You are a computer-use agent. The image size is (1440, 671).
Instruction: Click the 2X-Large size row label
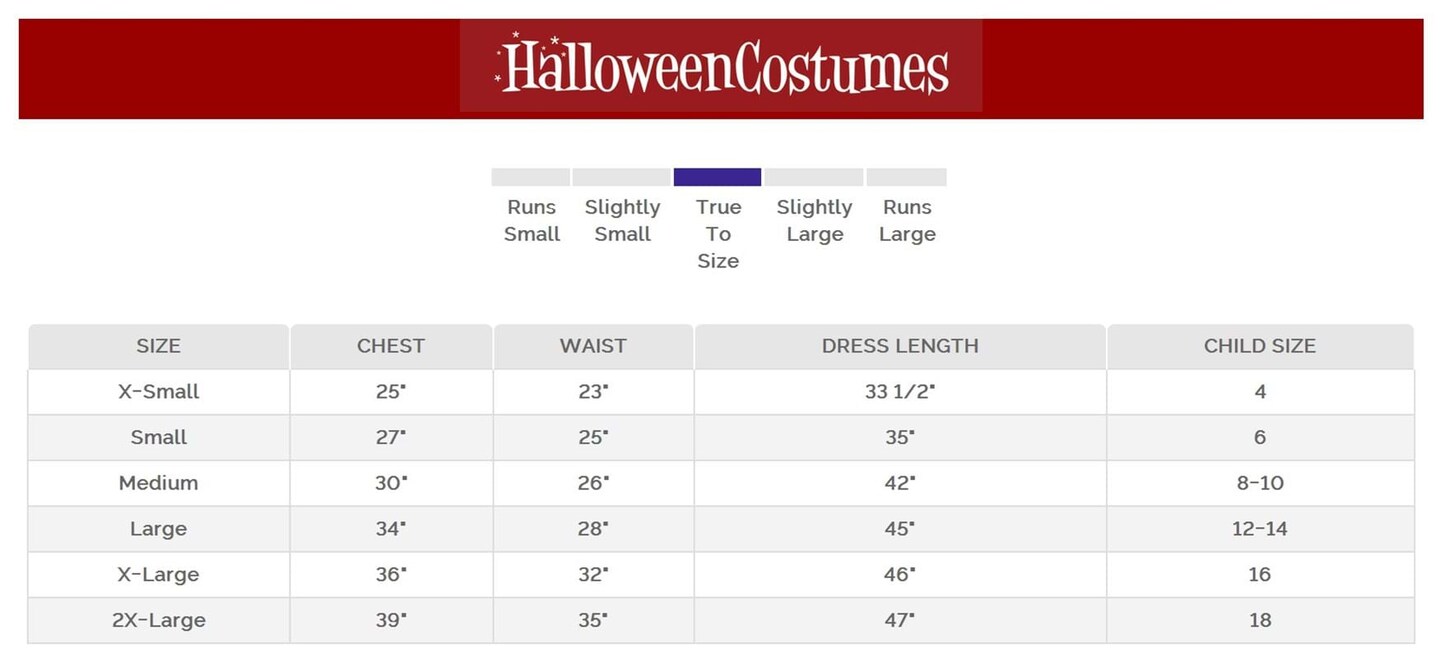click(x=159, y=620)
